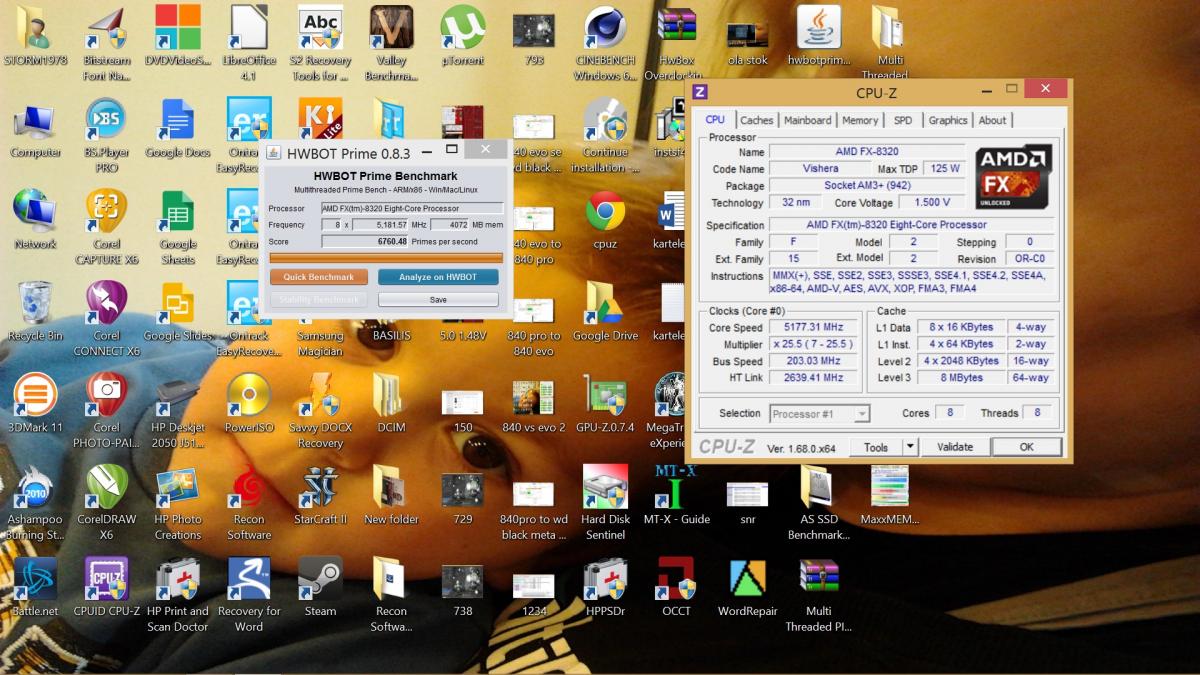
Task: Click the Validate button in CPU-Z
Action: pos(955,447)
